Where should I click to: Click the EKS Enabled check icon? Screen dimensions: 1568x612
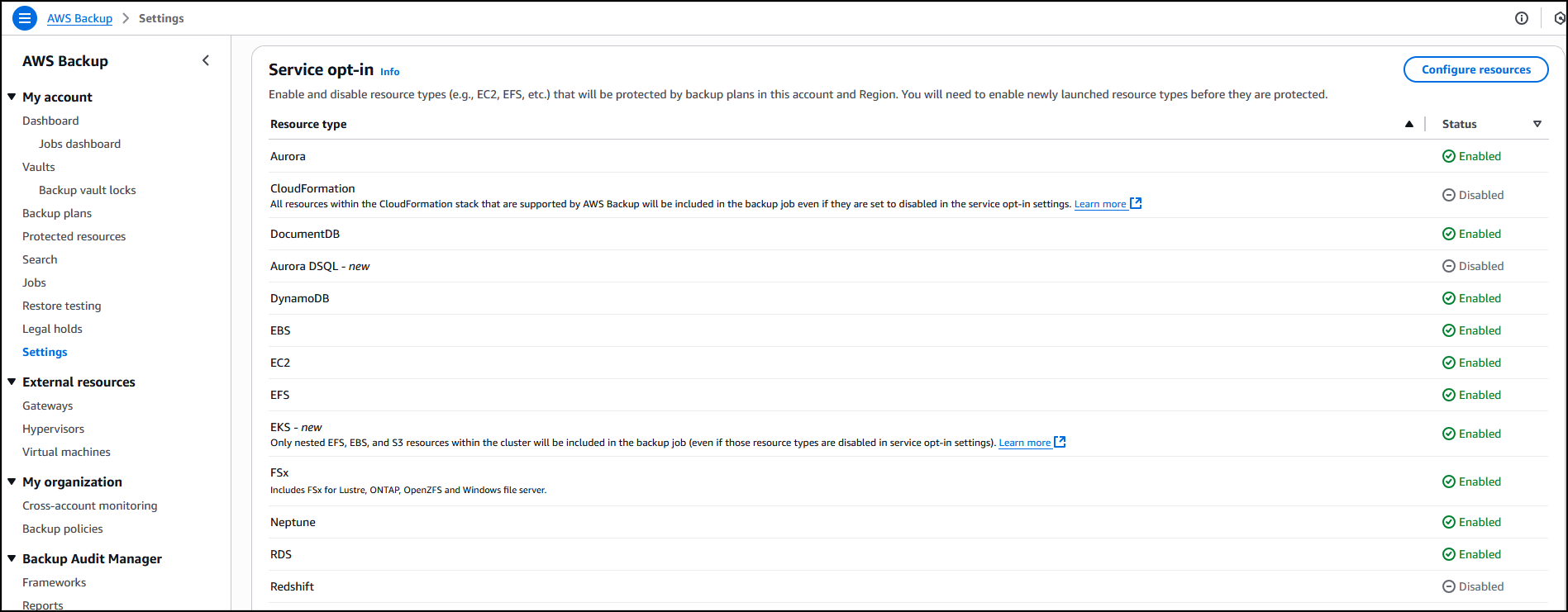[x=1449, y=434]
